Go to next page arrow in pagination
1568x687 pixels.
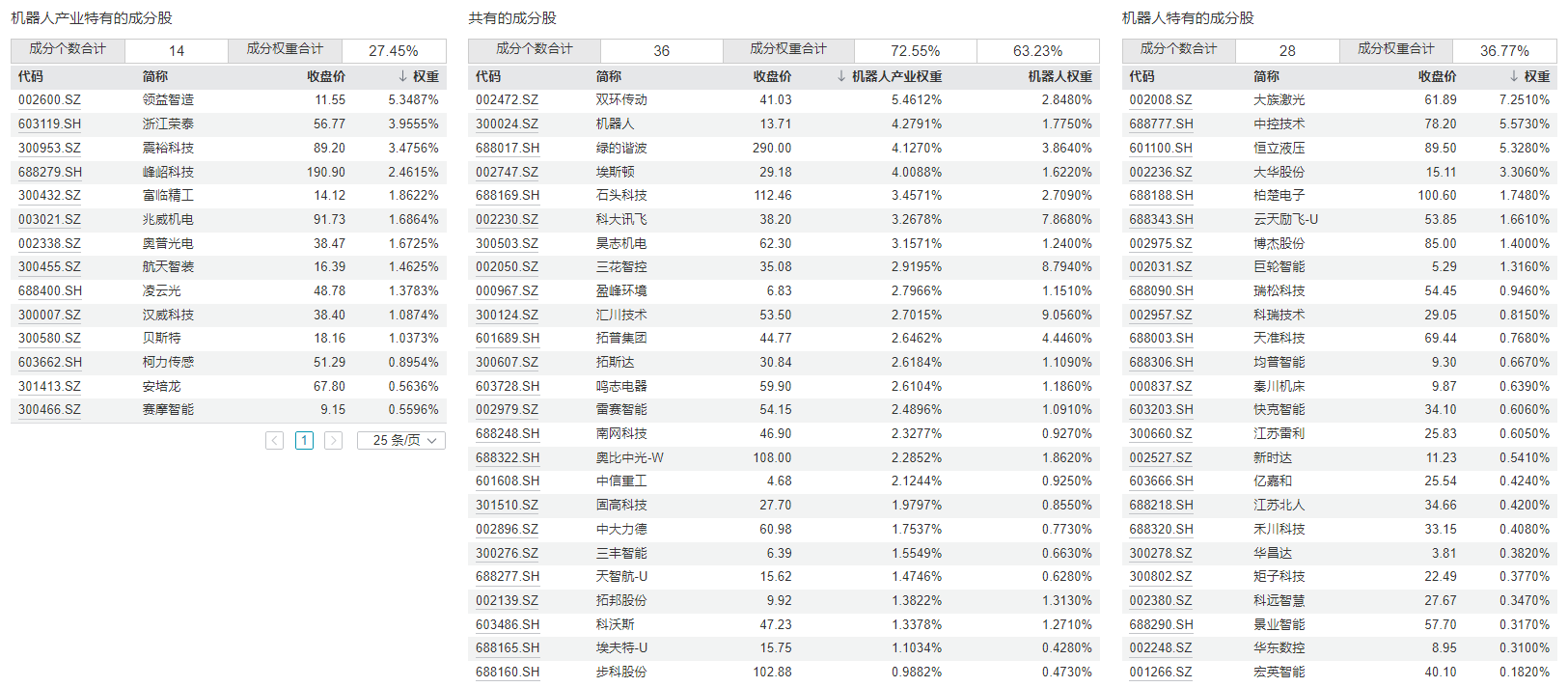click(334, 440)
